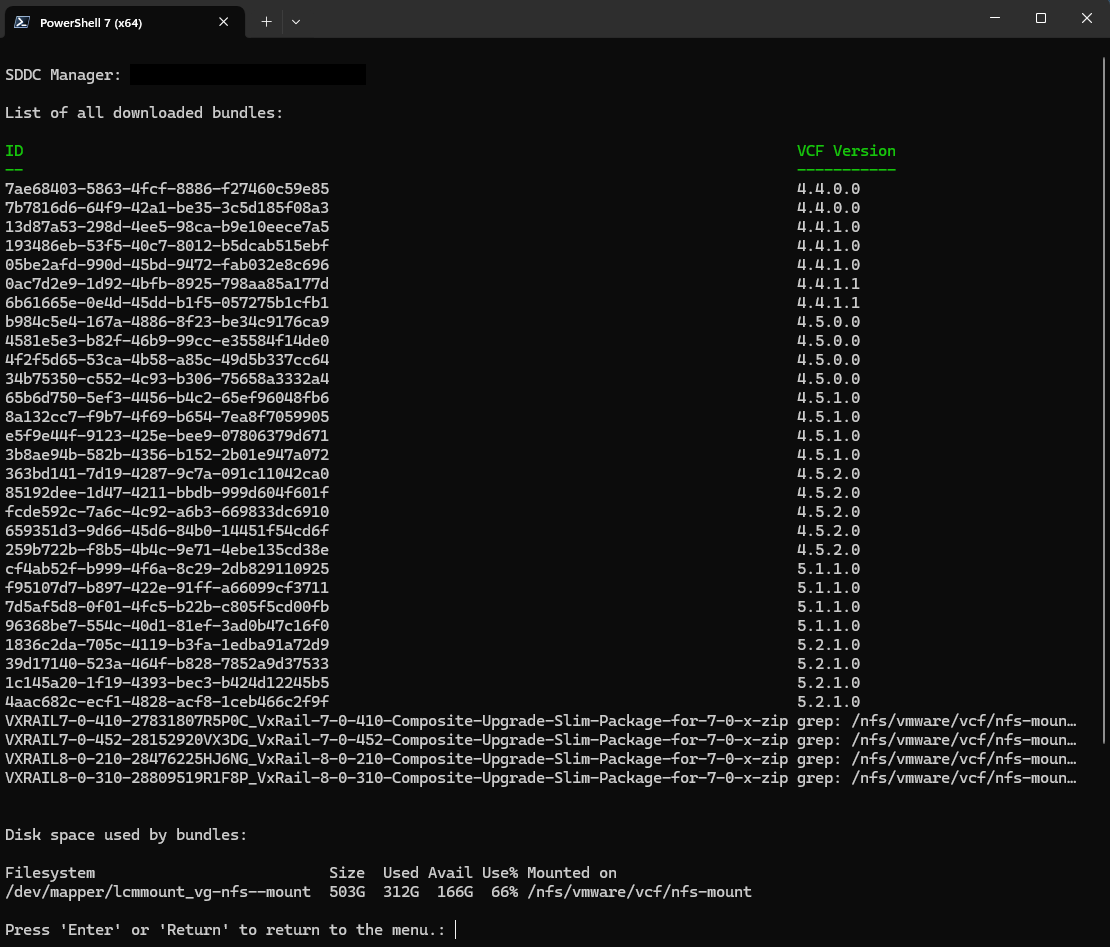Viewport: 1110px width, 947px height.
Task: Select bundle ID 34b75350-c552-4c93-b306-75658a3332a4
Action: (x=167, y=379)
